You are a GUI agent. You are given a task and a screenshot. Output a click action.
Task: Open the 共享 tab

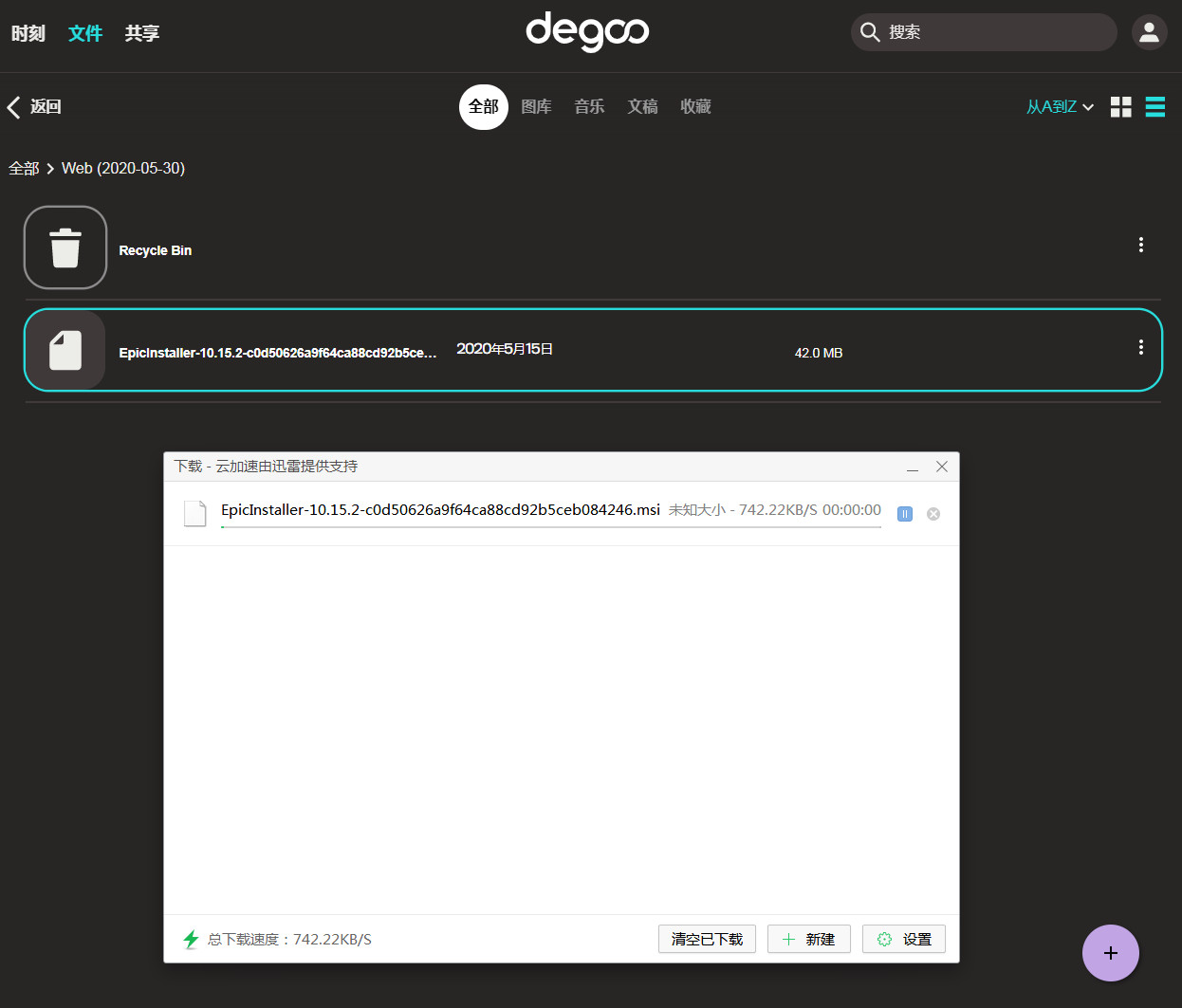point(142,33)
